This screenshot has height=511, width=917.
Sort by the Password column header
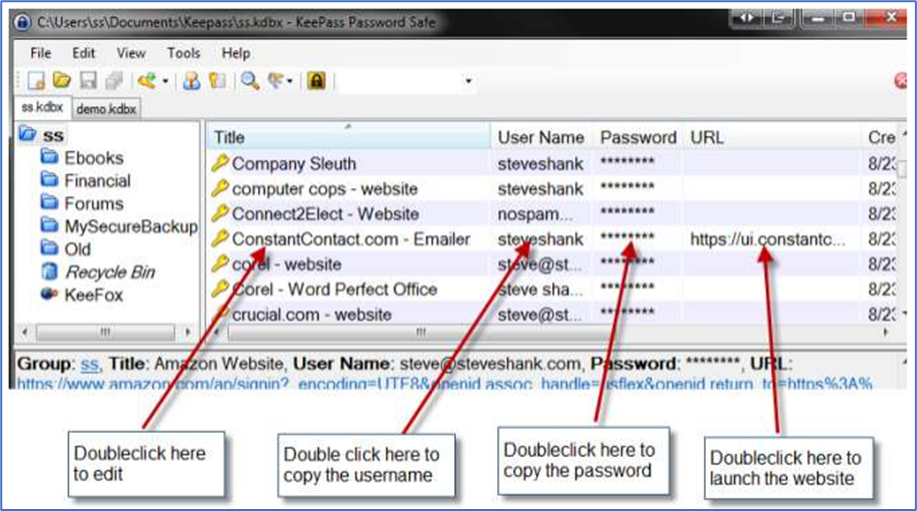tap(638, 137)
